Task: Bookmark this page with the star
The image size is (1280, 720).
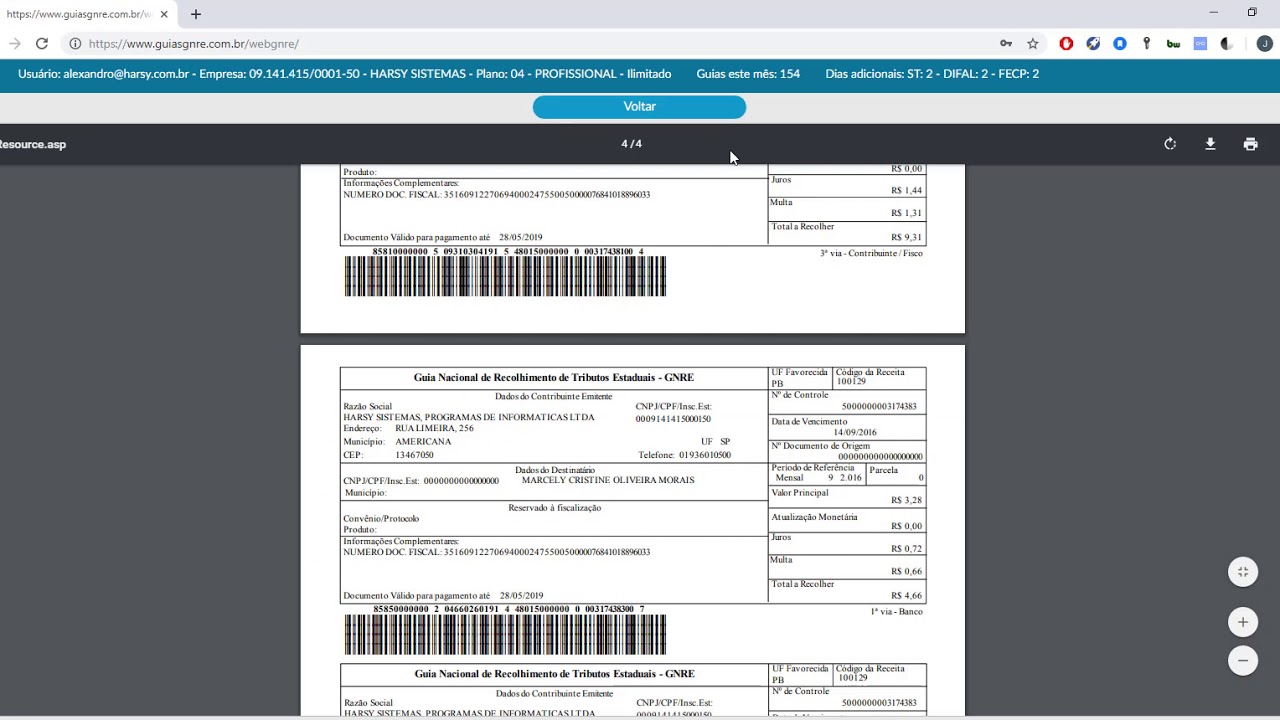Action: (x=1033, y=43)
